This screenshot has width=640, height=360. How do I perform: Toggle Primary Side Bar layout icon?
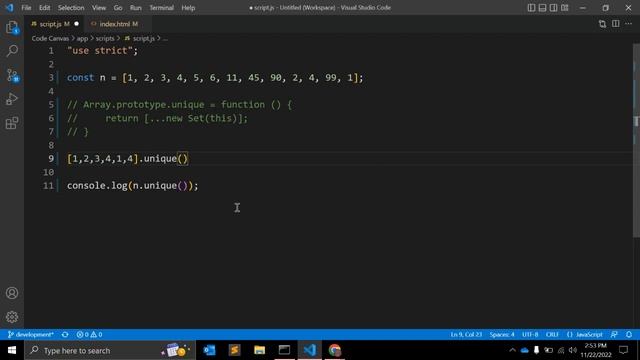pyautogui.click(x=531, y=8)
